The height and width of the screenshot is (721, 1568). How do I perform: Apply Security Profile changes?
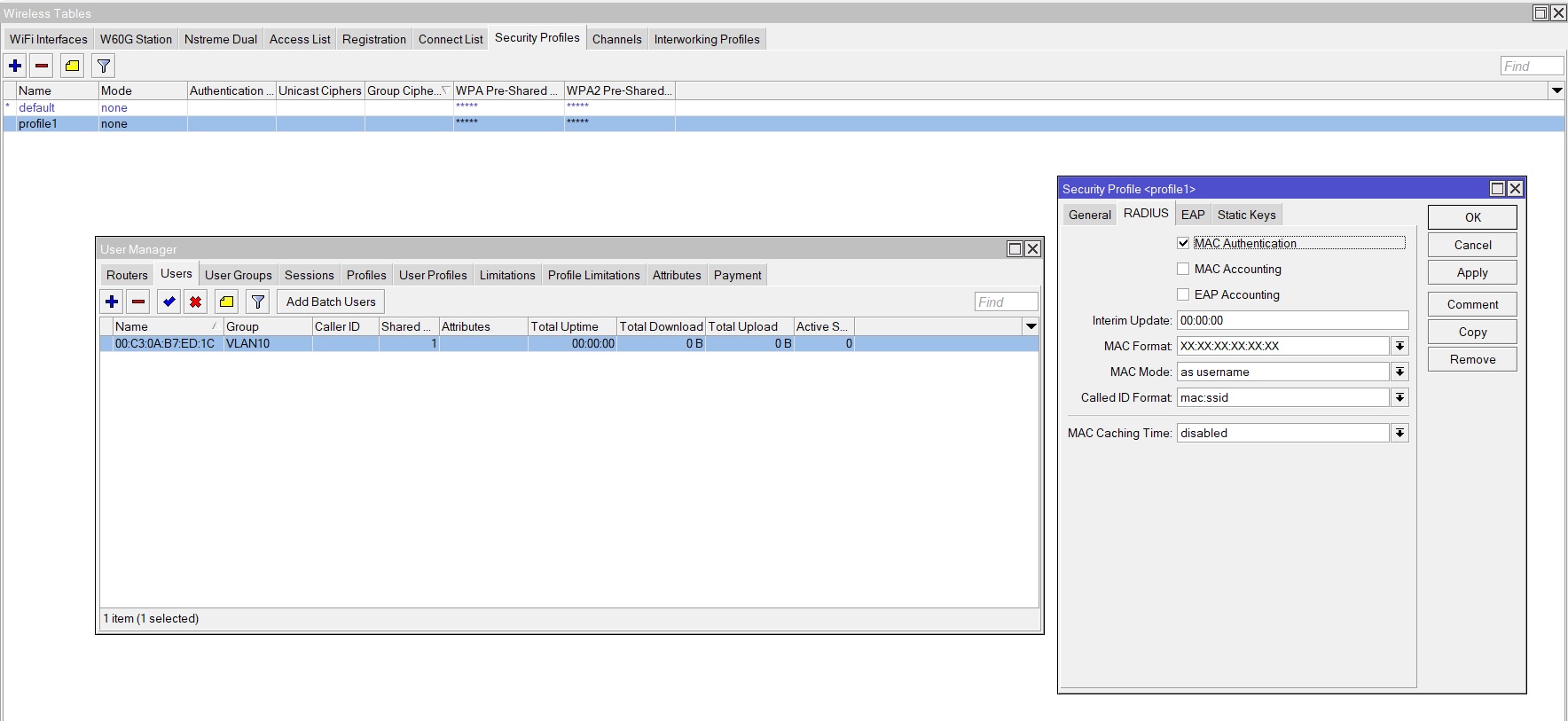(x=1472, y=272)
